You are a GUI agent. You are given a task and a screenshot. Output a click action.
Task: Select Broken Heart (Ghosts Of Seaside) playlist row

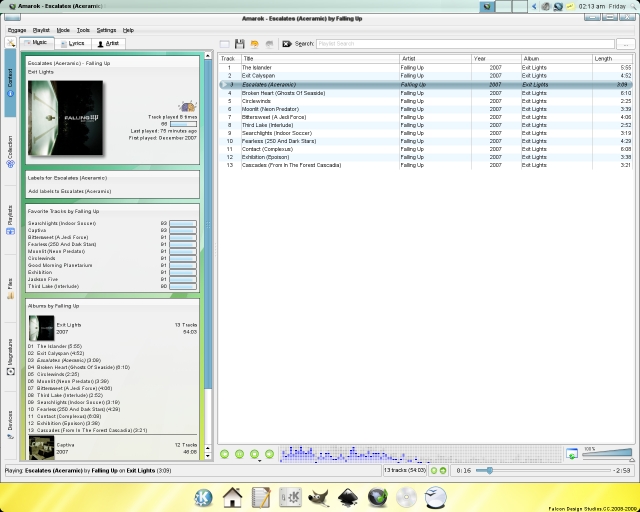pos(426,93)
